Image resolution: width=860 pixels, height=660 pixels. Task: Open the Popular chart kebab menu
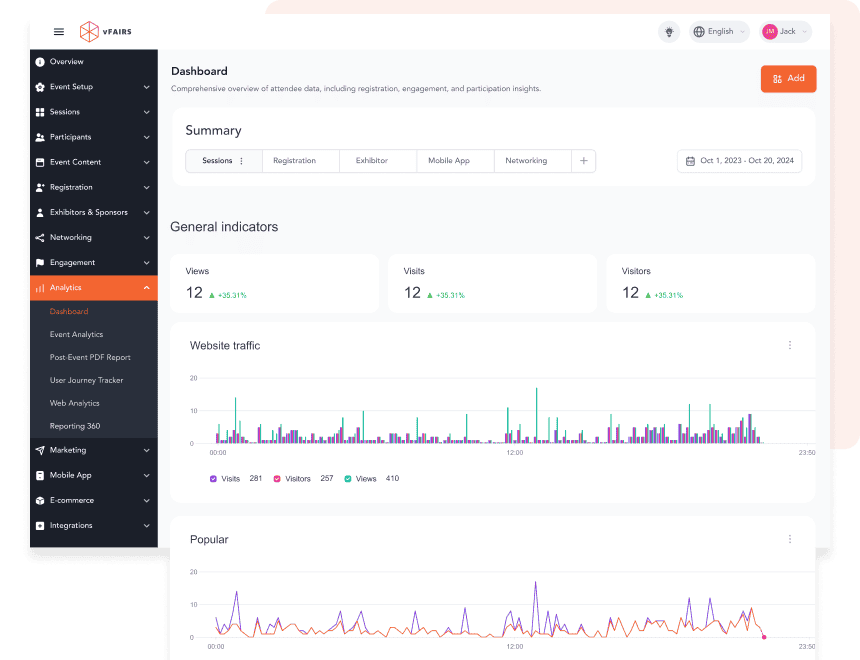click(790, 539)
